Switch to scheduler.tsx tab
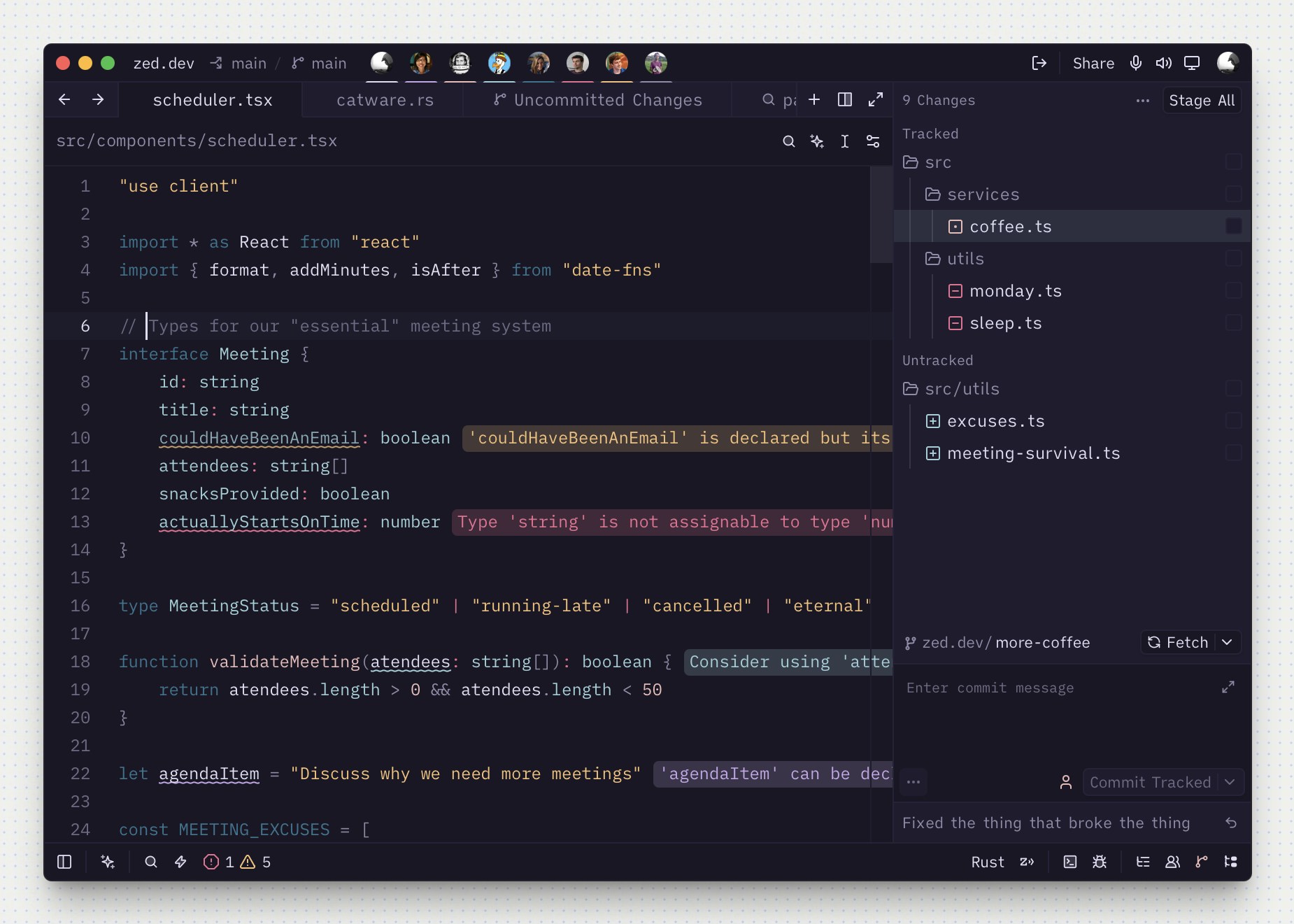Viewport: 1294px width, 924px height. coord(213,100)
